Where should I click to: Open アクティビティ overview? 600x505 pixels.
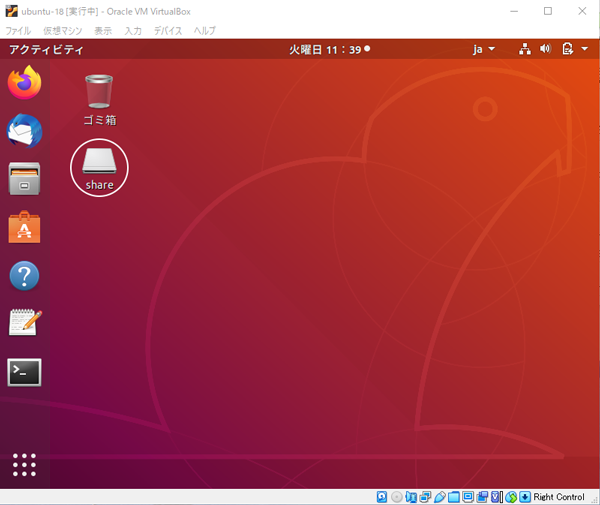click(x=46, y=49)
